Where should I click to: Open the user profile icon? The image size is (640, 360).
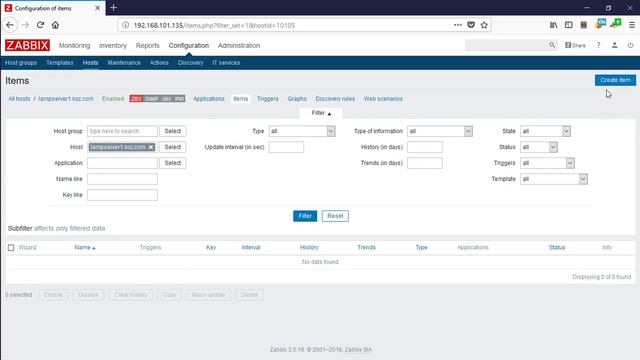coord(614,45)
